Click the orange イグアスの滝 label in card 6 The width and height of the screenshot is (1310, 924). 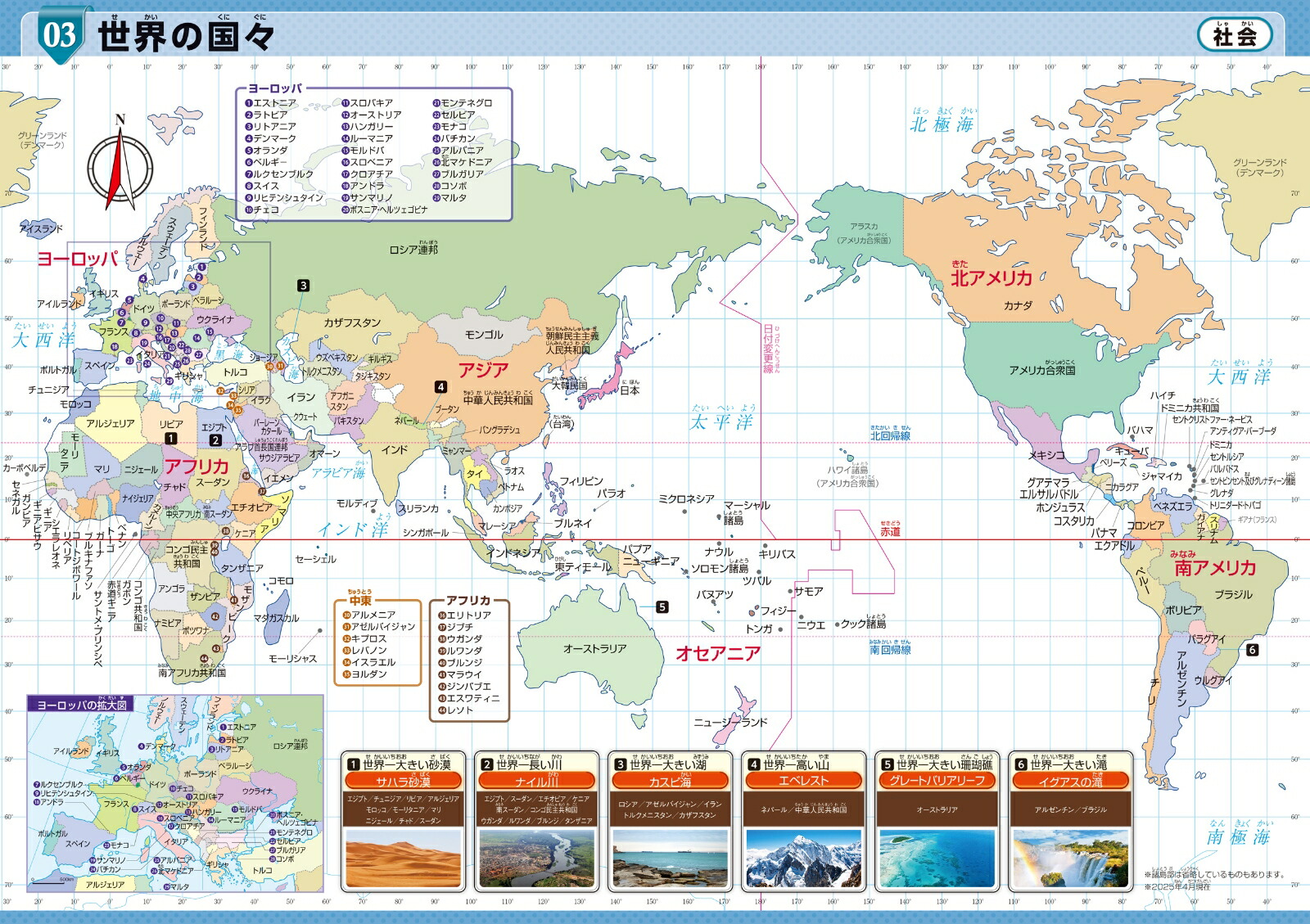(x=1070, y=782)
